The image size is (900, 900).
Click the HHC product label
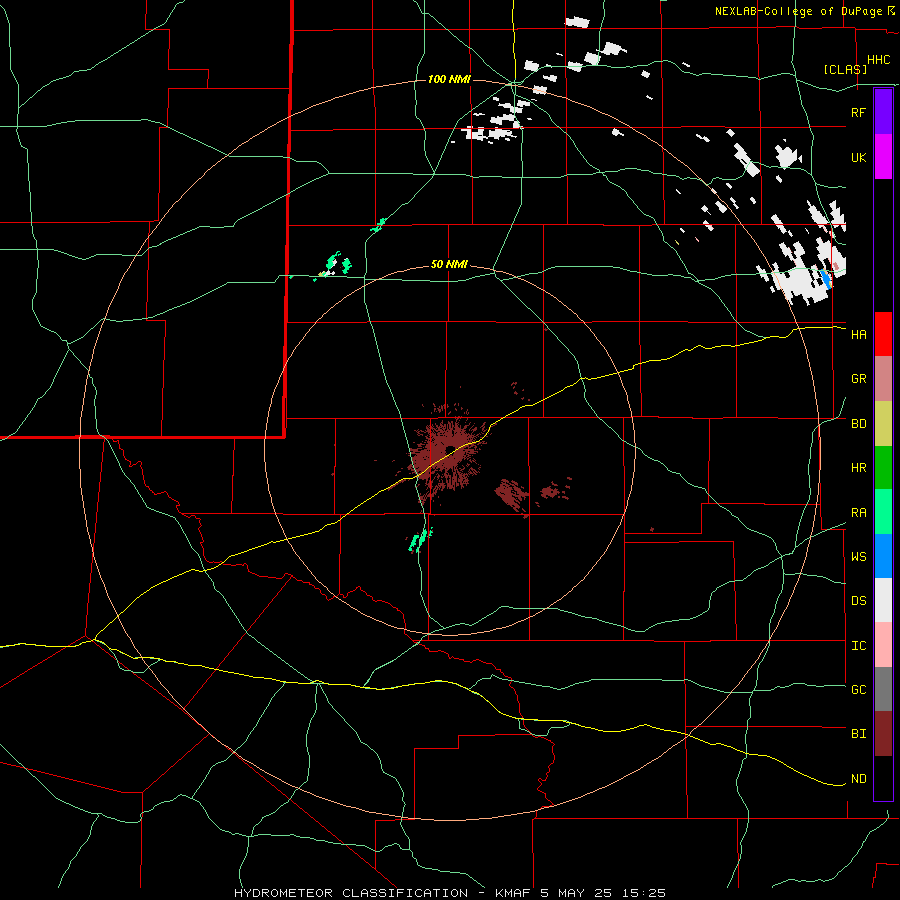click(x=878, y=60)
